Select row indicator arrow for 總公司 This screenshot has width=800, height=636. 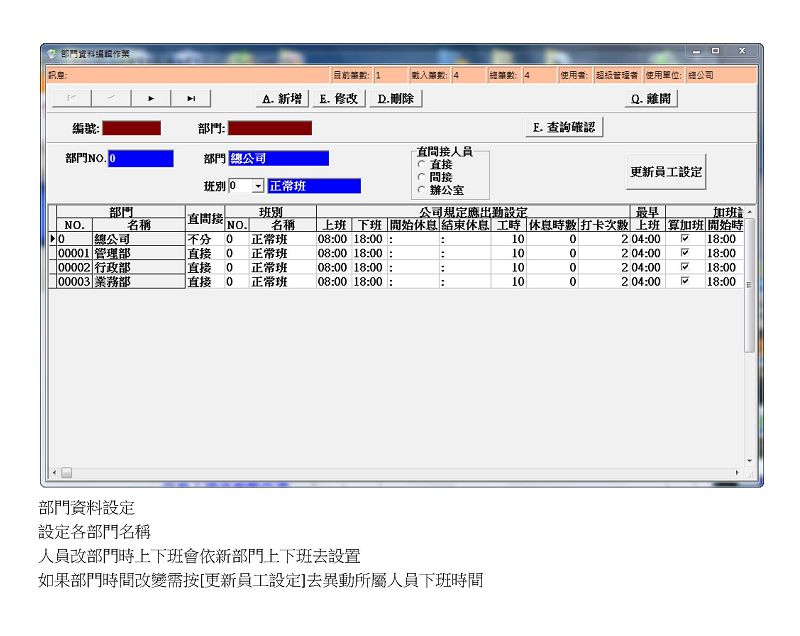[52, 240]
